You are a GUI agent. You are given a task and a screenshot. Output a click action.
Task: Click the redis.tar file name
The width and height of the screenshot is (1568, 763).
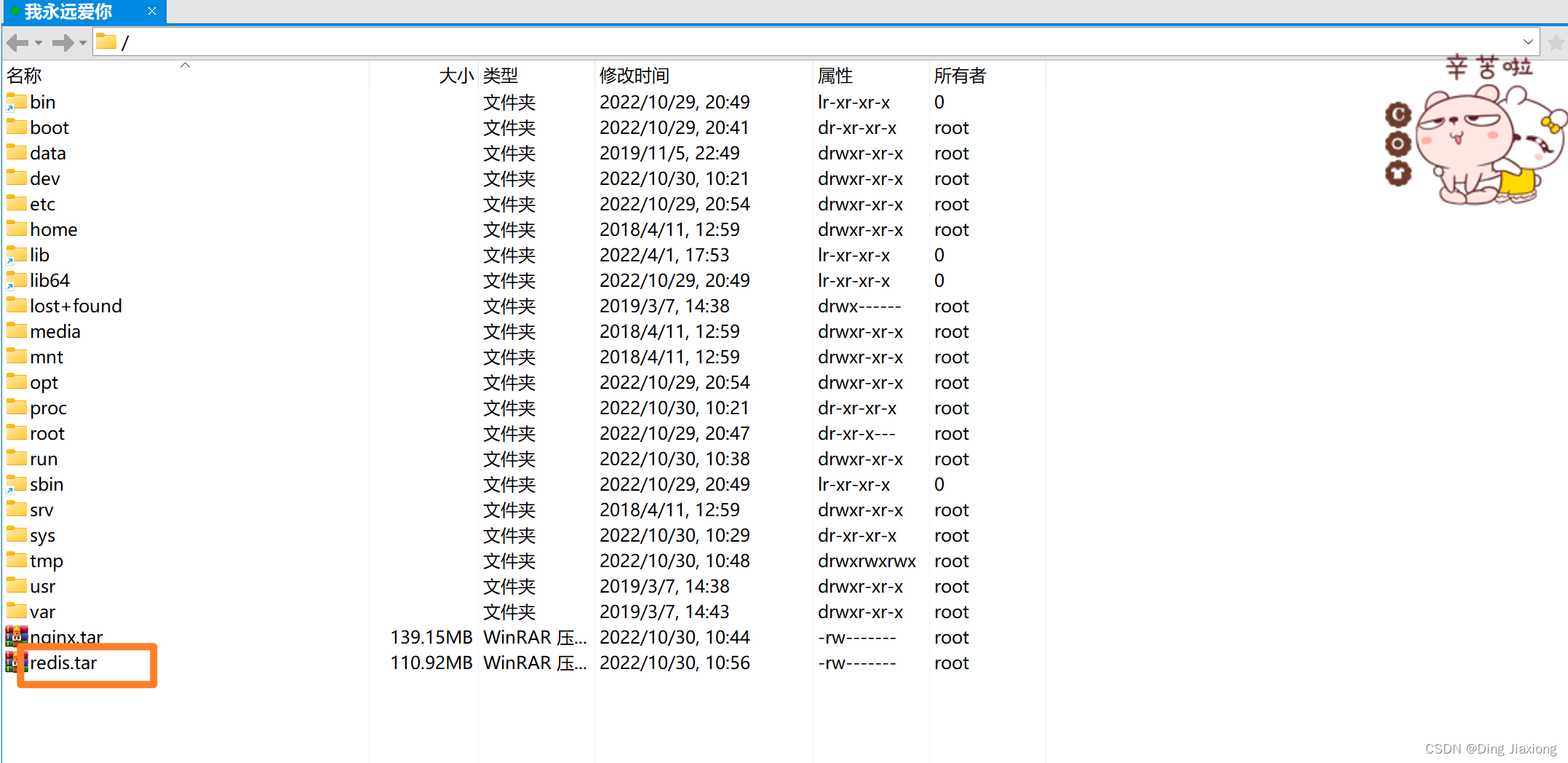point(63,663)
